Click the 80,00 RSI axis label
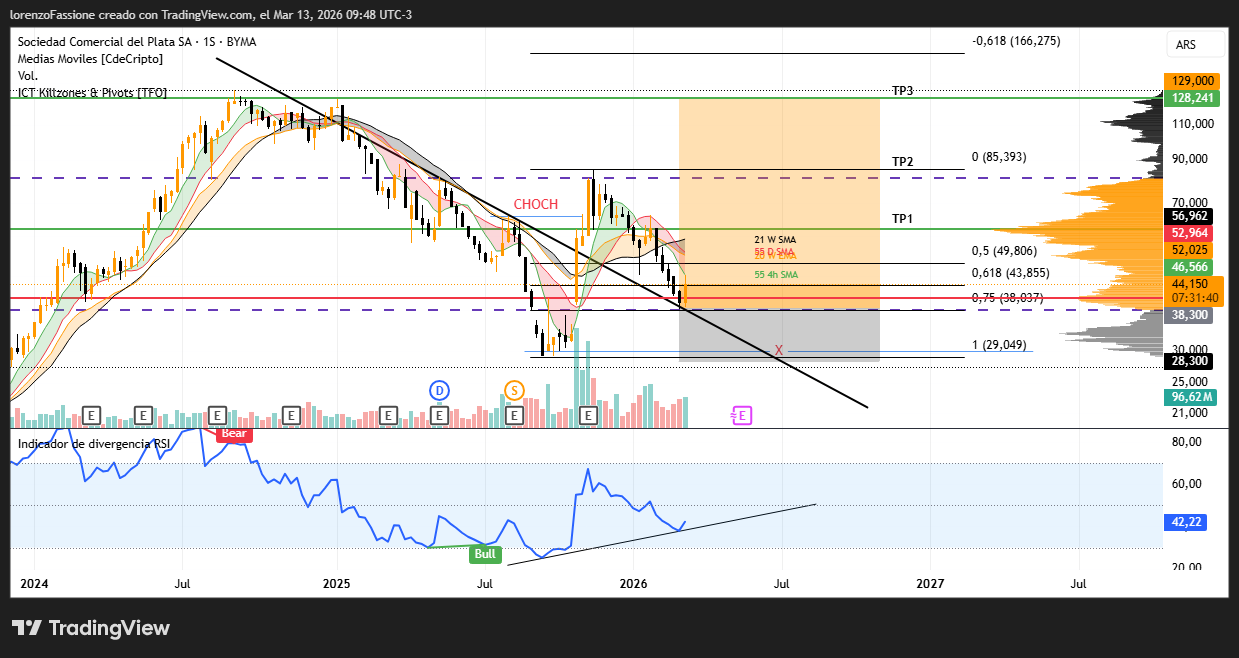Viewport: 1239px width, 658px height. pyautogui.click(x=1186, y=441)
